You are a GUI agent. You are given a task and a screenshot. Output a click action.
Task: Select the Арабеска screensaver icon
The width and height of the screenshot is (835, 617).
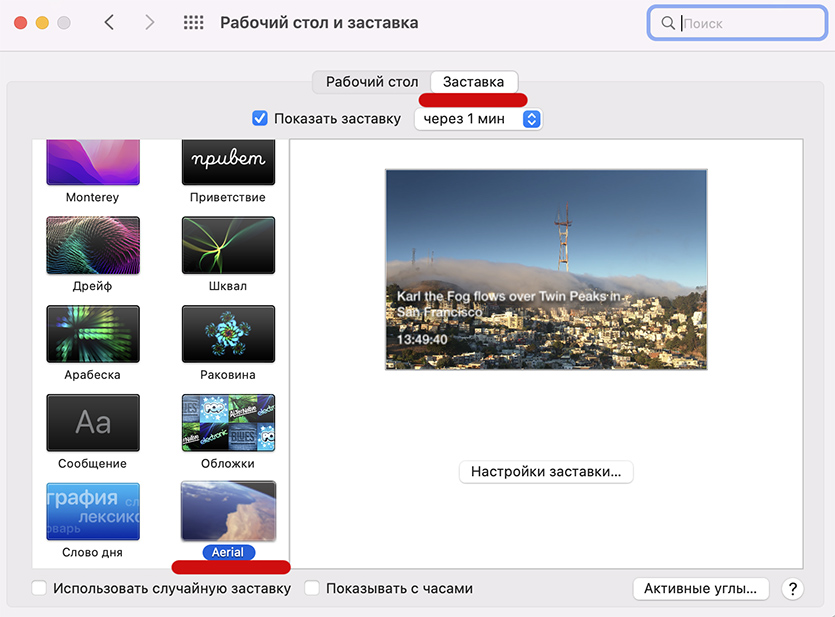coord(92,334)
